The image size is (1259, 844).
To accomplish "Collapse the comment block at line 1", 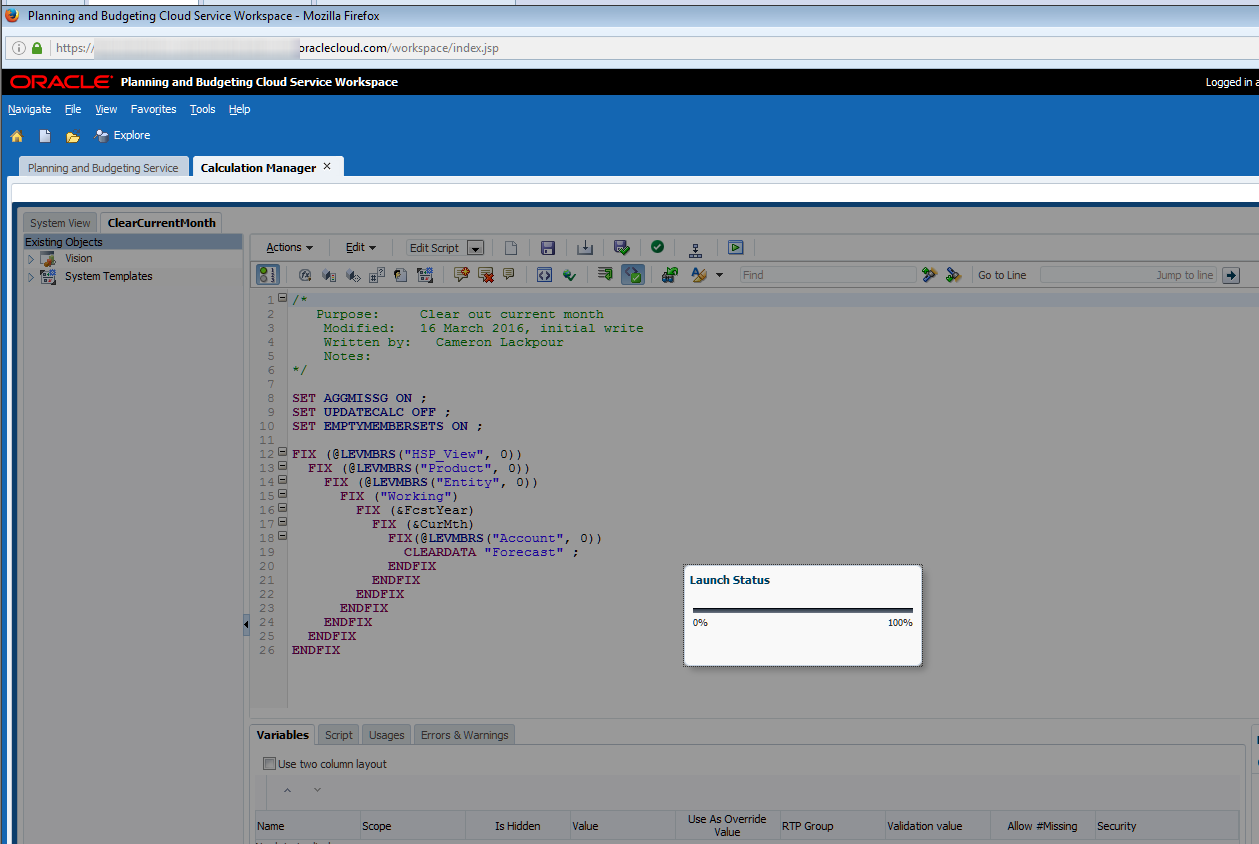I will pos(282,298).
